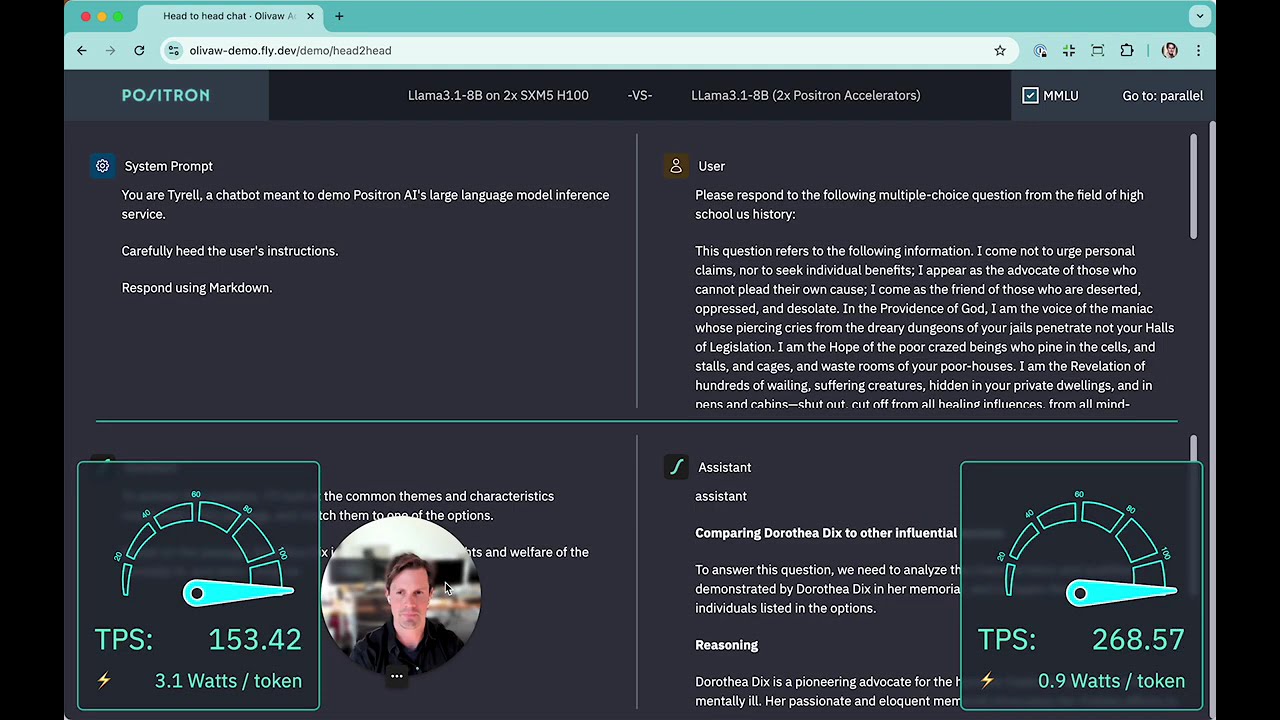Click 'Llama3.1-8B on 2x SXM5 H100' header
The height and width of the screenshot is (720, 1280).
tap(498, 95)
